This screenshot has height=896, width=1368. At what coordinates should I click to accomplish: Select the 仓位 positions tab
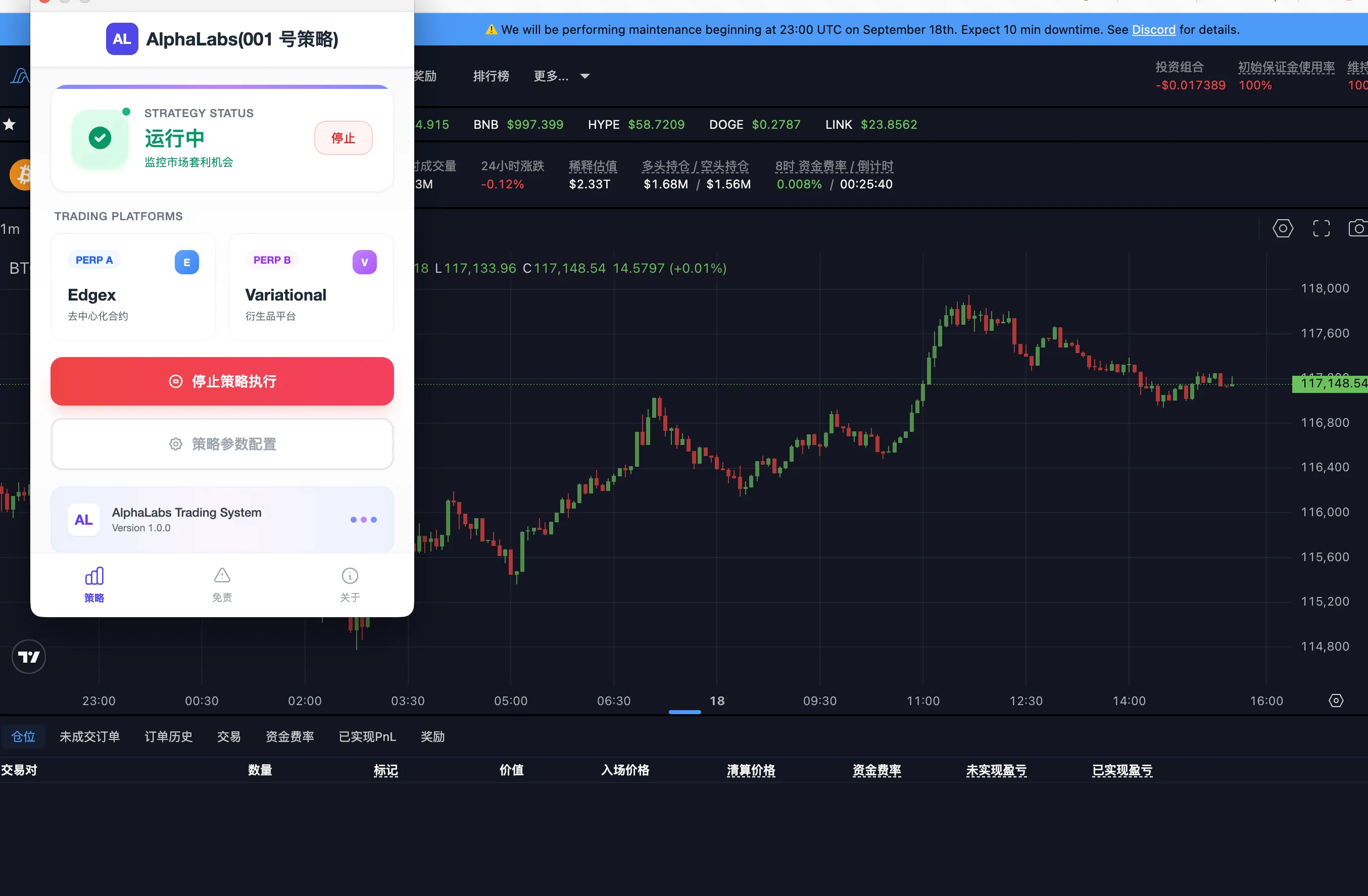(24, 736)
